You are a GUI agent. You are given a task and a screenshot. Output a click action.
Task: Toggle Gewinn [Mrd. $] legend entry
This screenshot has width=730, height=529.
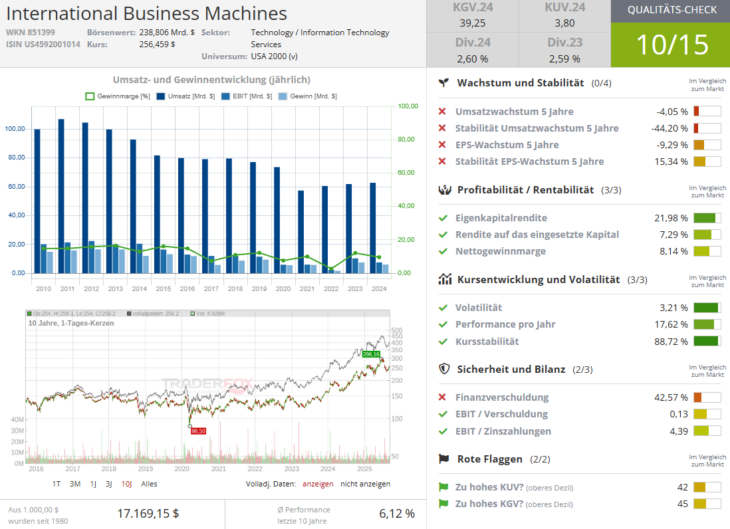click(x=308, y=96)
